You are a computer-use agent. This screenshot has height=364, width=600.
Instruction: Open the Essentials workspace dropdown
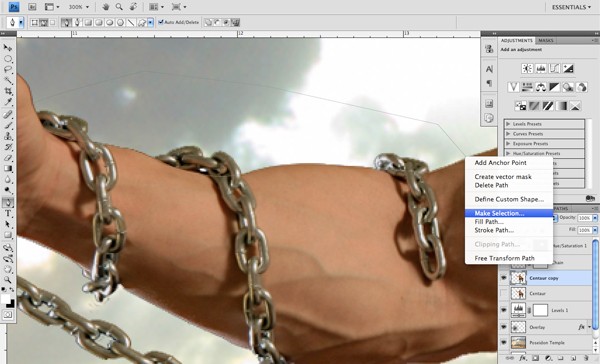coord(571,7)
